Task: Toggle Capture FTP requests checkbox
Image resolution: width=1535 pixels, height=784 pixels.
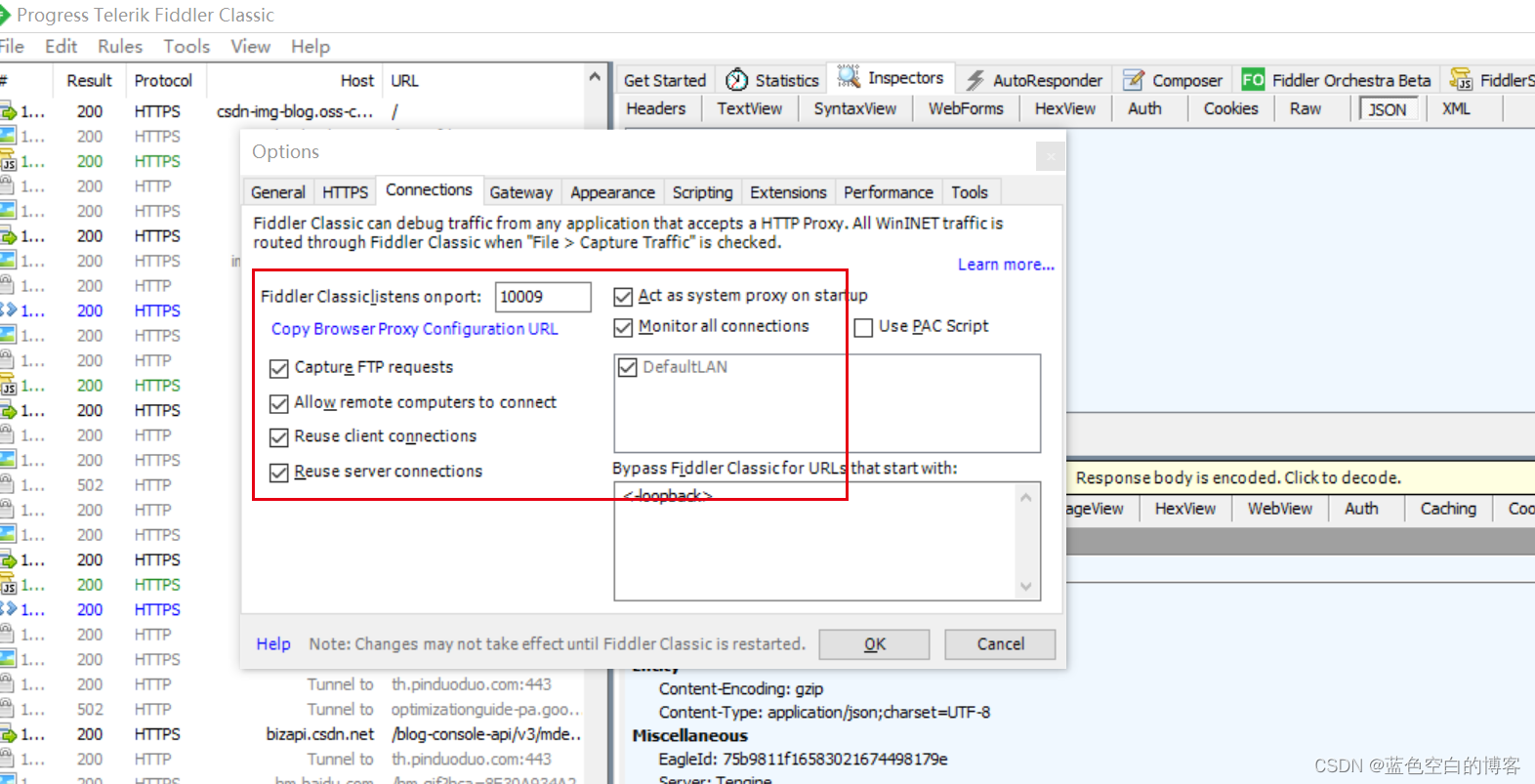Action: pos(279,368)
